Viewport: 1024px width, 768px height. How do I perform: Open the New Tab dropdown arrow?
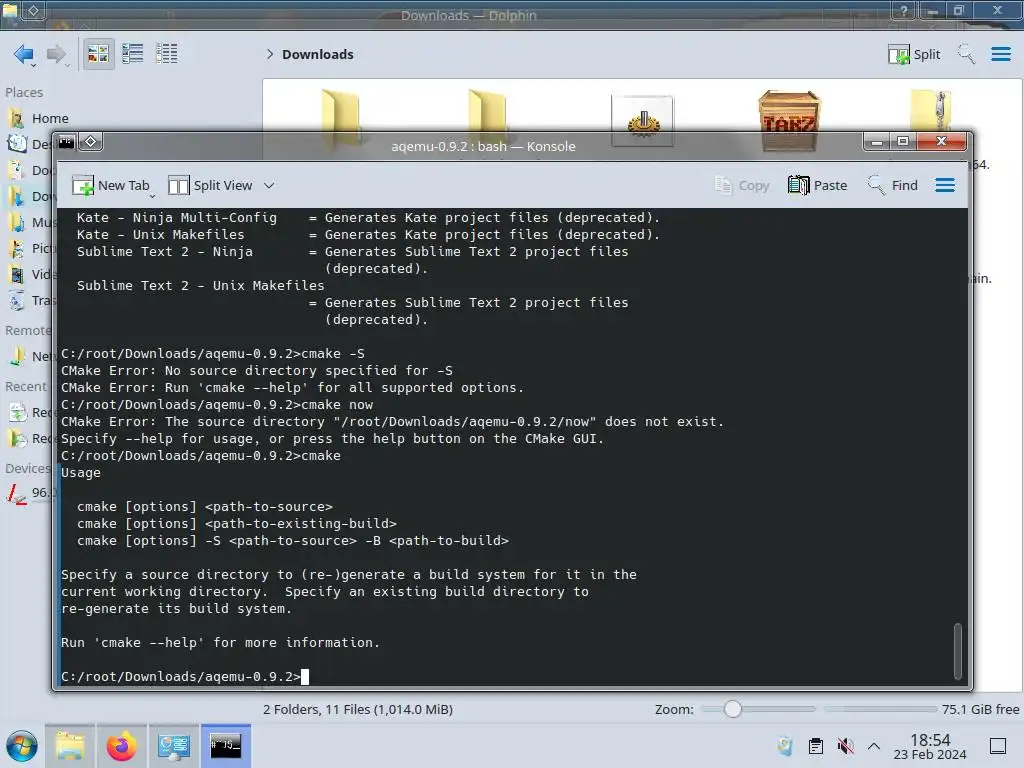pos(152,195)
